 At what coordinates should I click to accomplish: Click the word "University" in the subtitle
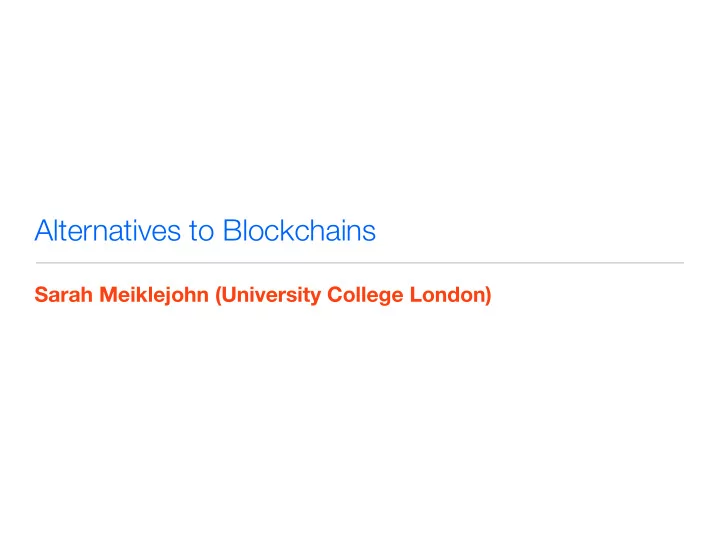tap(271, 296)
